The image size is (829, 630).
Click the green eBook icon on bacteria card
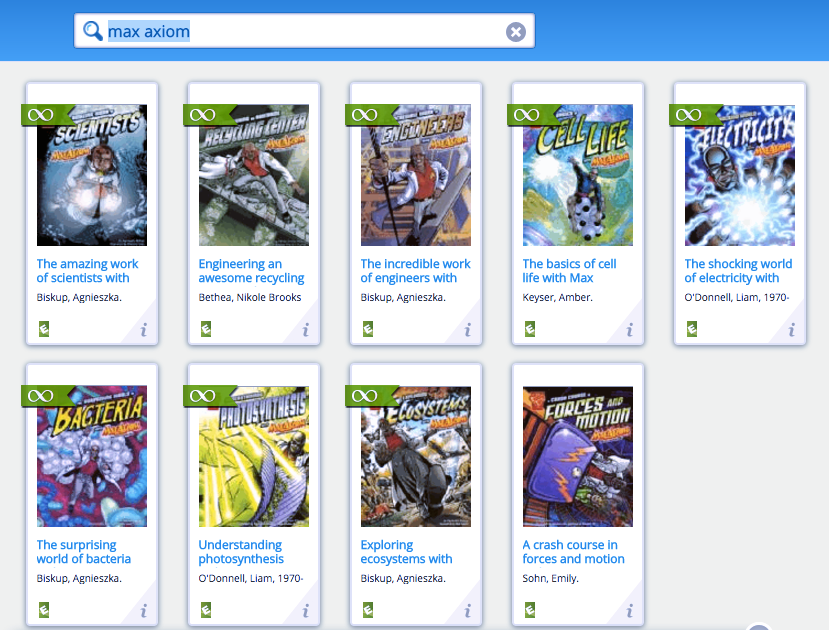(44, 610)
